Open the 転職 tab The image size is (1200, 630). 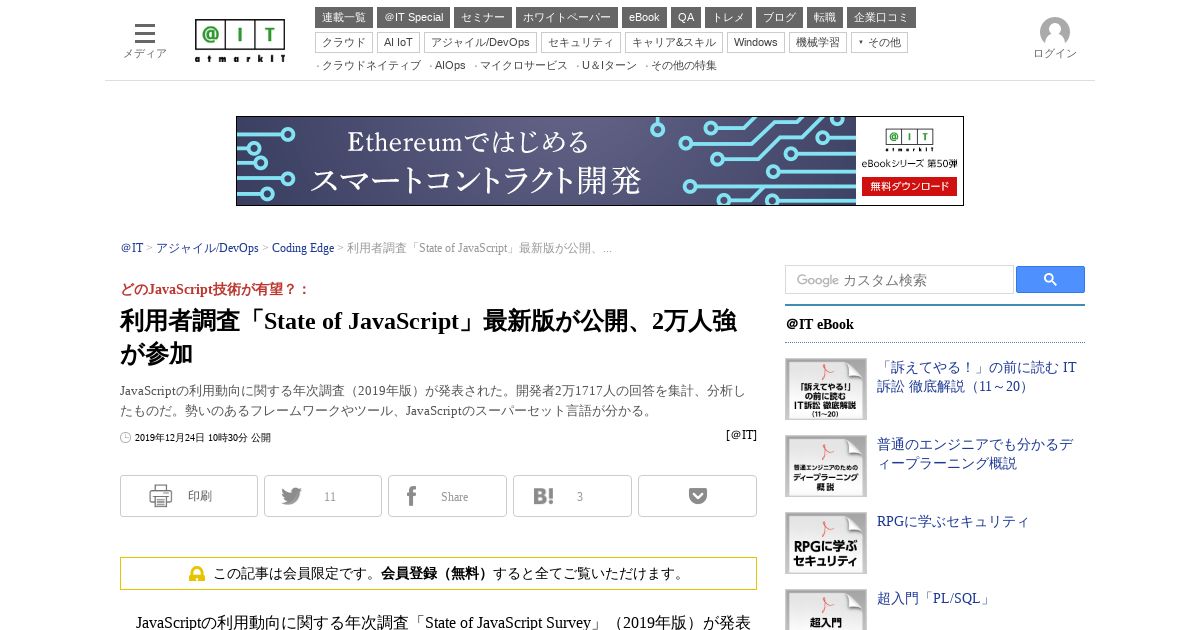point(825,18)
